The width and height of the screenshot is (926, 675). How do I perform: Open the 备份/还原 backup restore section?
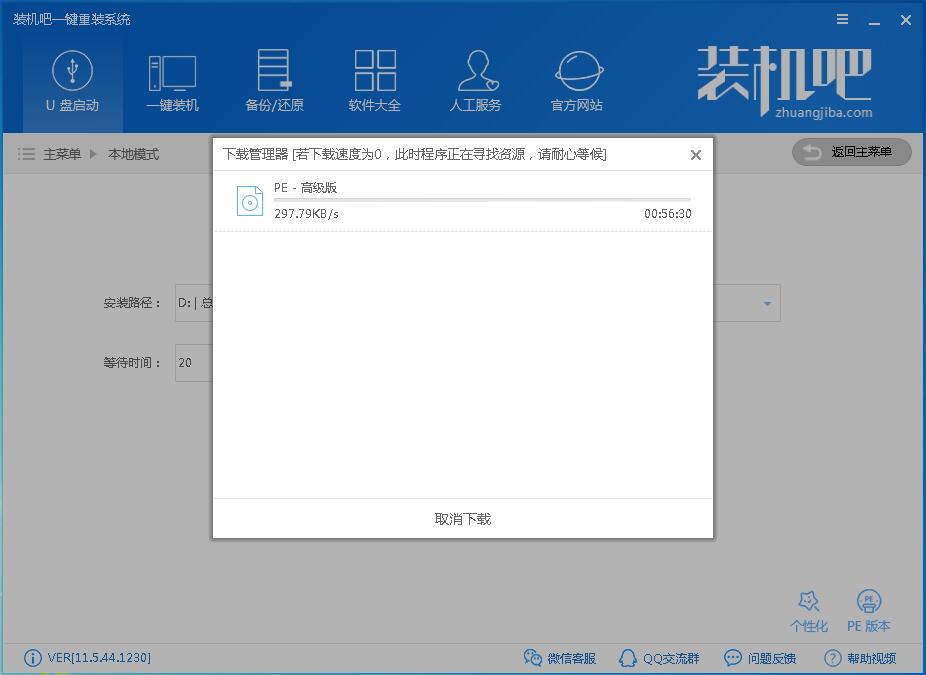274,82
